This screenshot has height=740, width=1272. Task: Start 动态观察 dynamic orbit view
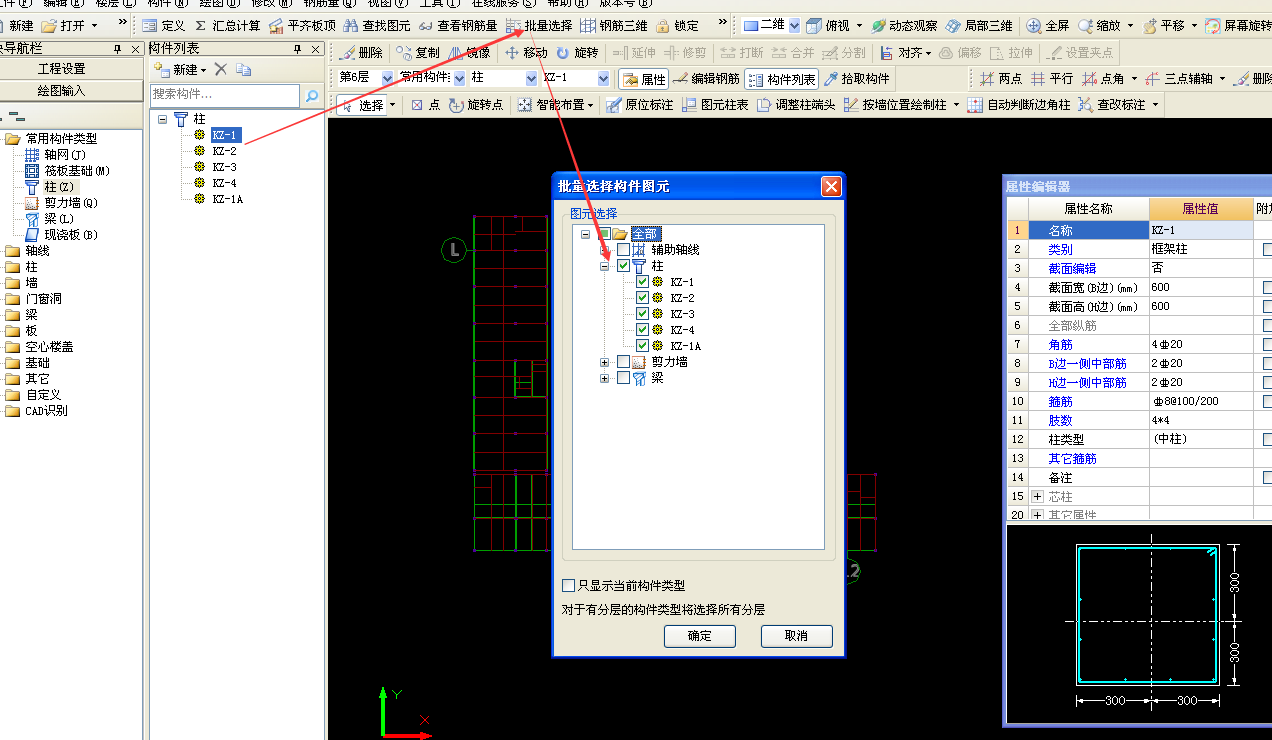tap(904, 25)
